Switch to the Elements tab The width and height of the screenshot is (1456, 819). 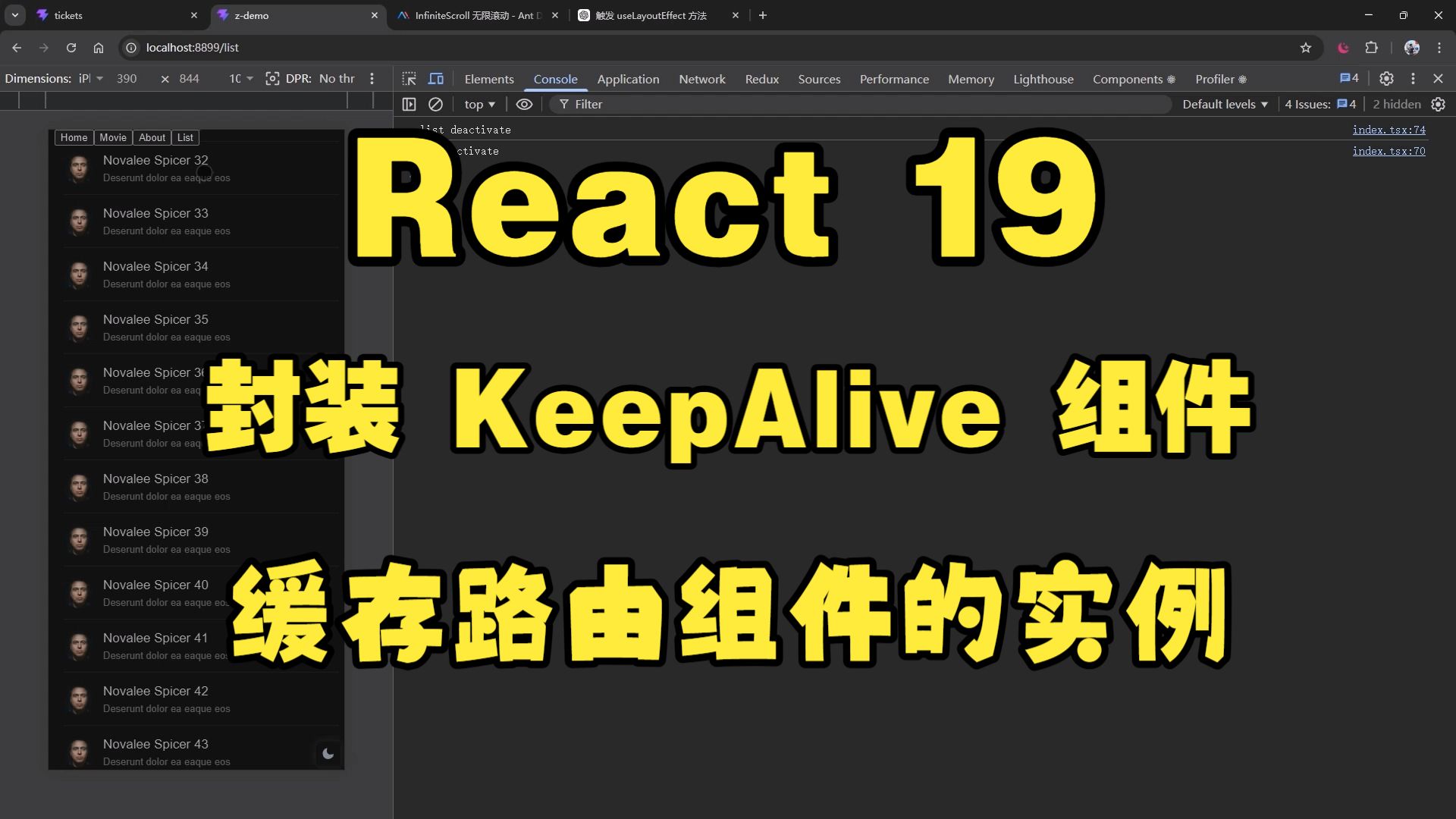pyautogui.click(x=488, y=79)
